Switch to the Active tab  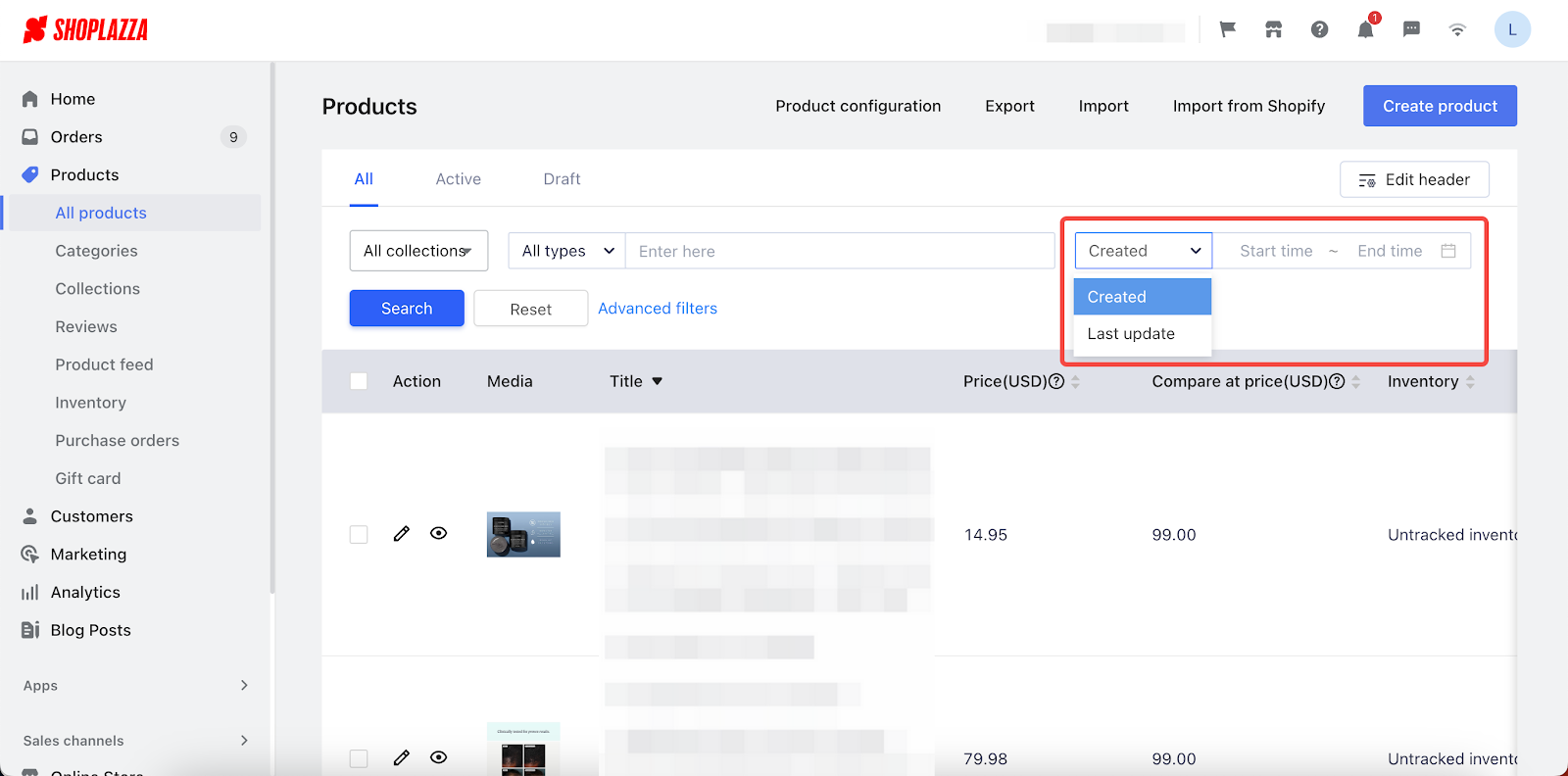click(x=459, y=179)
